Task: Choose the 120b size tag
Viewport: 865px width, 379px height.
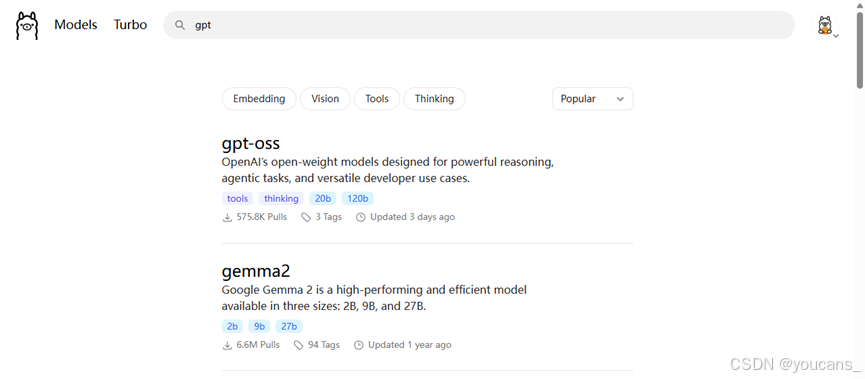Action: coord(358,199)
